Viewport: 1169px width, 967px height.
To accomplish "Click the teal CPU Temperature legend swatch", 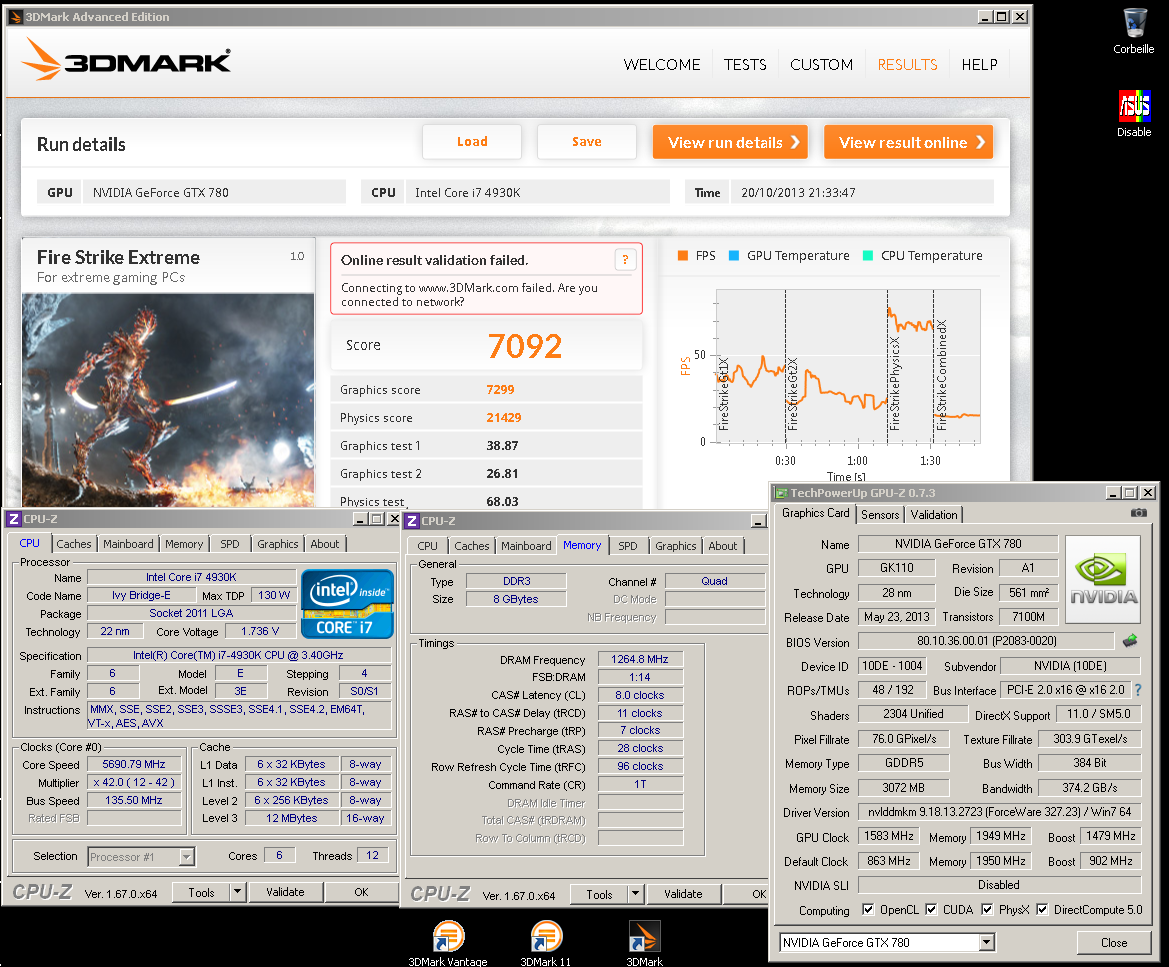I will pyautogui.click(x=868, y=256).
